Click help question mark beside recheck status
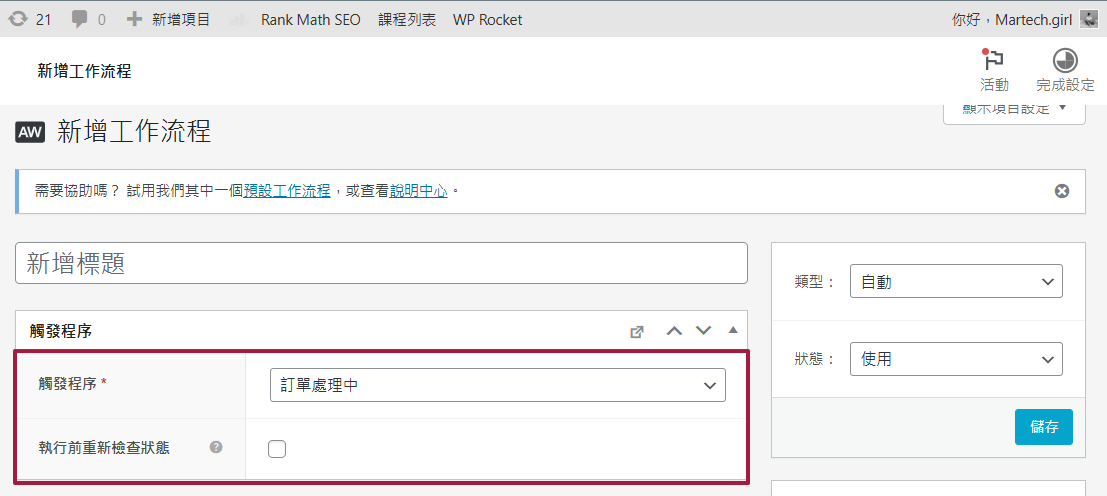Viewport: 1107px width, 496px height. point(215,448)
